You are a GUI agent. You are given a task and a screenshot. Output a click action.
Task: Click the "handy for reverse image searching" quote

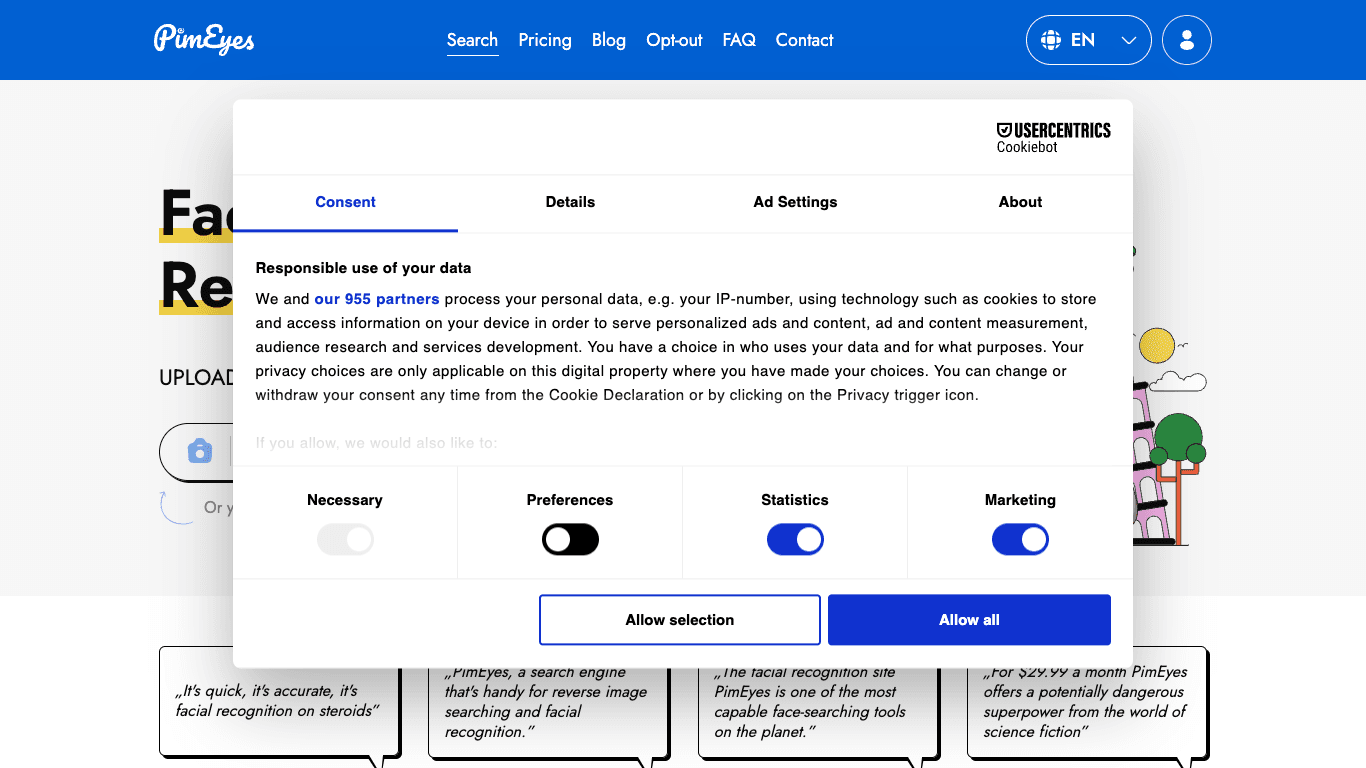click(546, 702)
